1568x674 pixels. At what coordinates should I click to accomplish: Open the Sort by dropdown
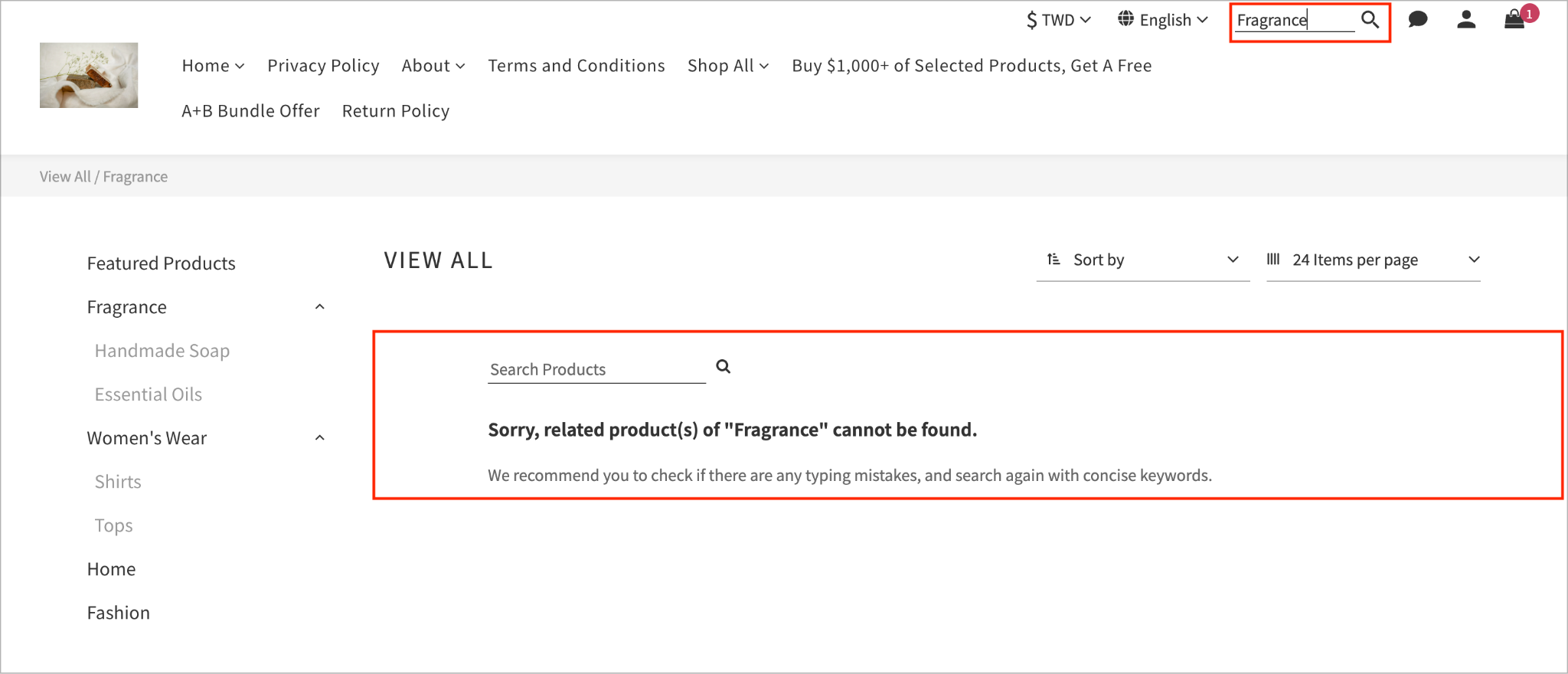point(1143,260)
